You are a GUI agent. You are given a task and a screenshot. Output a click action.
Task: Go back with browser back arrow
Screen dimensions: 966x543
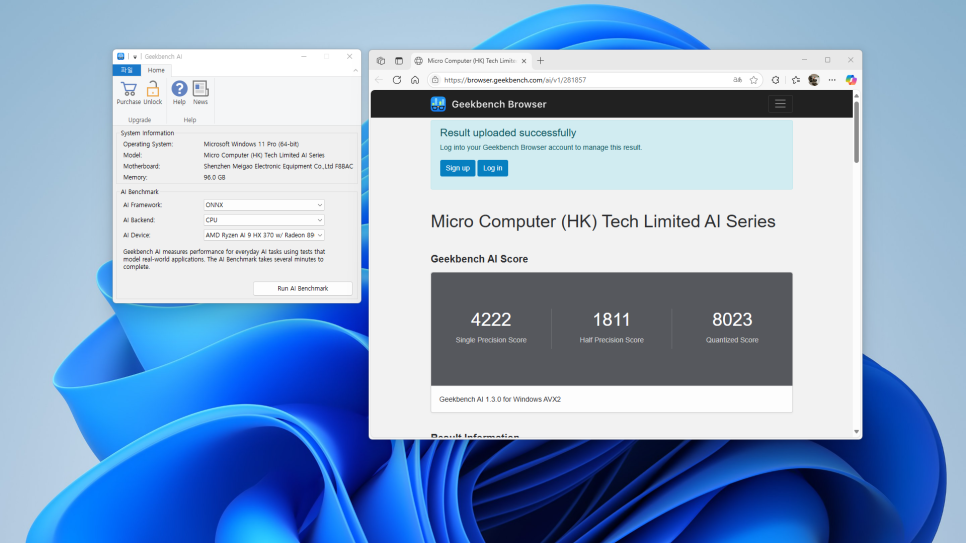point(379,80)
